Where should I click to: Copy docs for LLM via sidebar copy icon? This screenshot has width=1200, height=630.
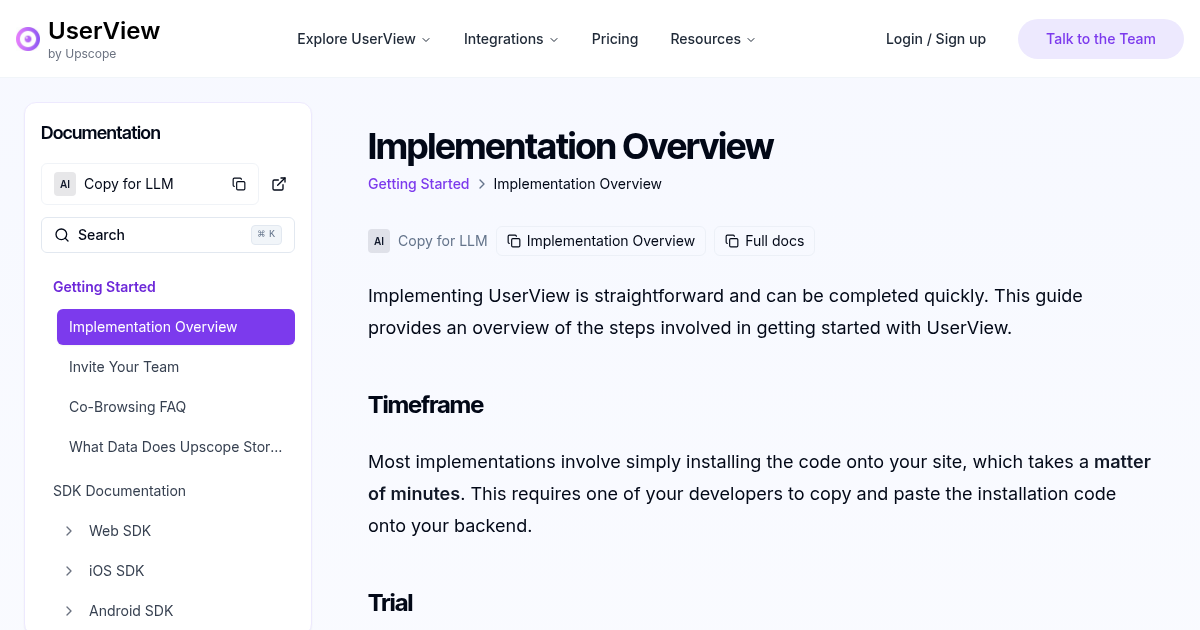pos(239,184)
